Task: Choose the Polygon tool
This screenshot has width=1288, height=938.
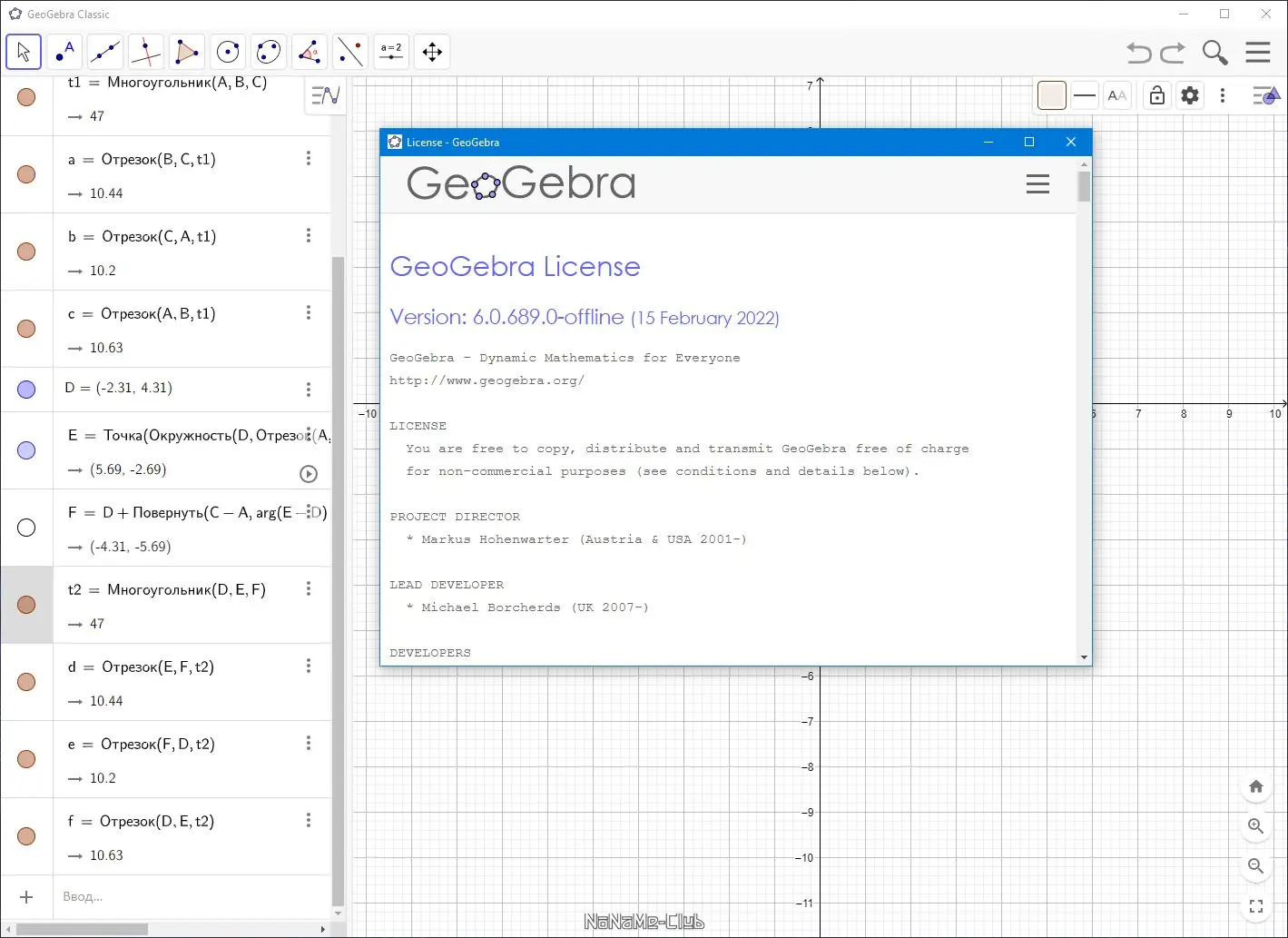Action: [x=187, y=52]
